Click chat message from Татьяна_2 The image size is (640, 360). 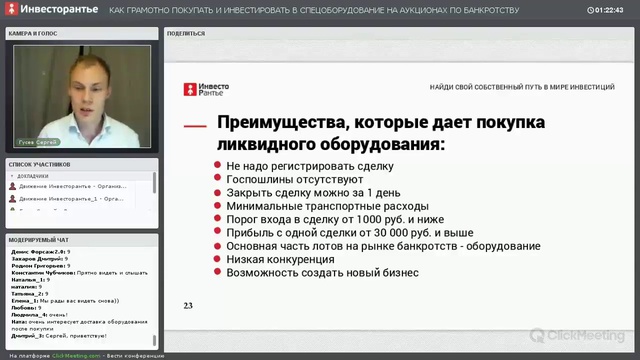pyautogui.click(x=30, y=294)
